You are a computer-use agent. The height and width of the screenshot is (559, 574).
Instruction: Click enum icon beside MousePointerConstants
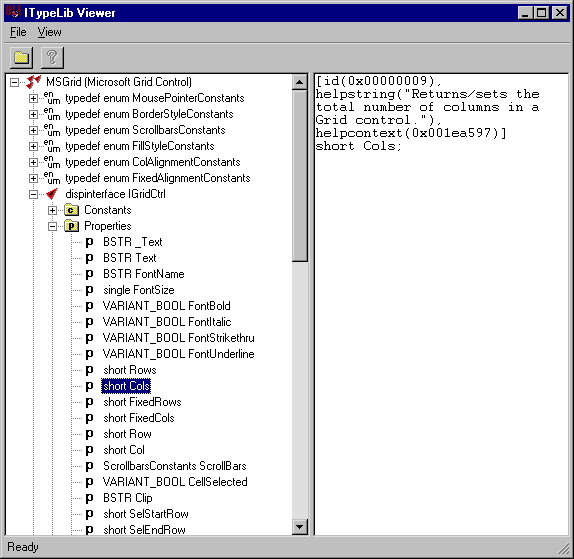coord(52,98)
